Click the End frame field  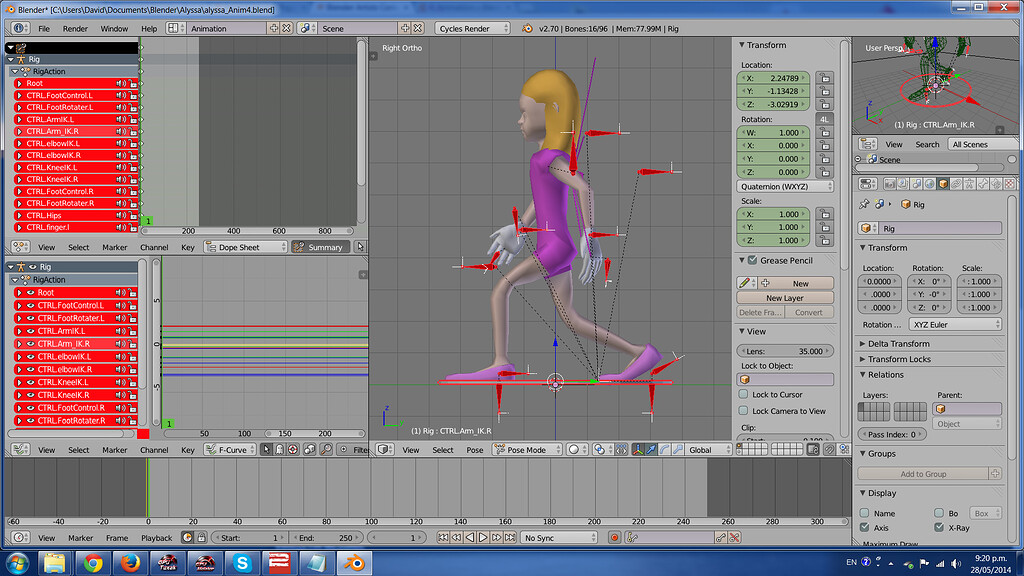pos(325,537)
